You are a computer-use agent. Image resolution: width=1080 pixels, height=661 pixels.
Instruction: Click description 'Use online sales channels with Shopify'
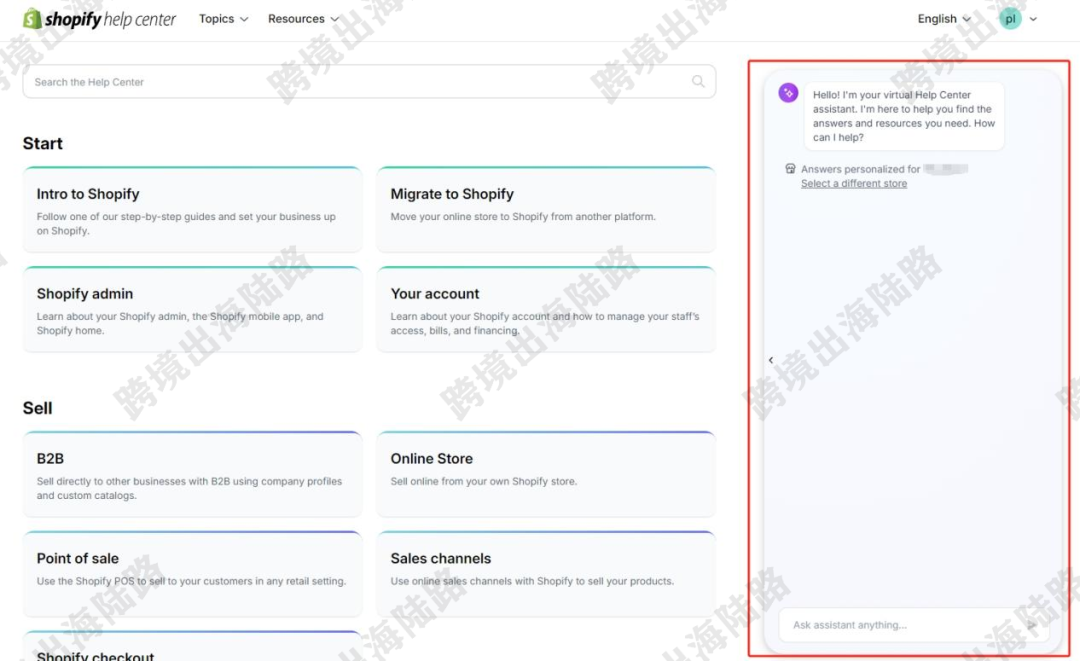pyautogui.click(x=532, y=581)
